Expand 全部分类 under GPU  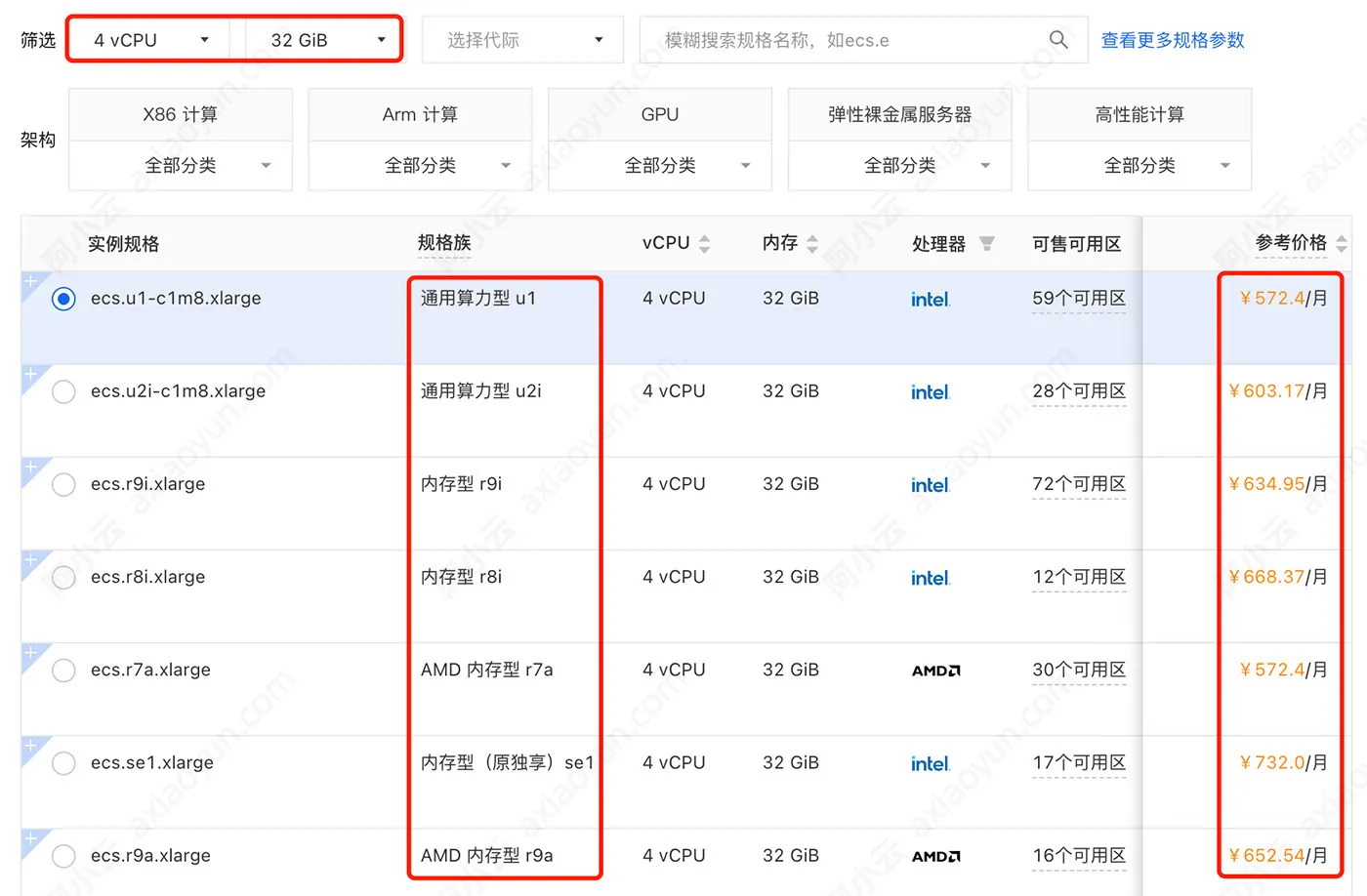[660, 166]
